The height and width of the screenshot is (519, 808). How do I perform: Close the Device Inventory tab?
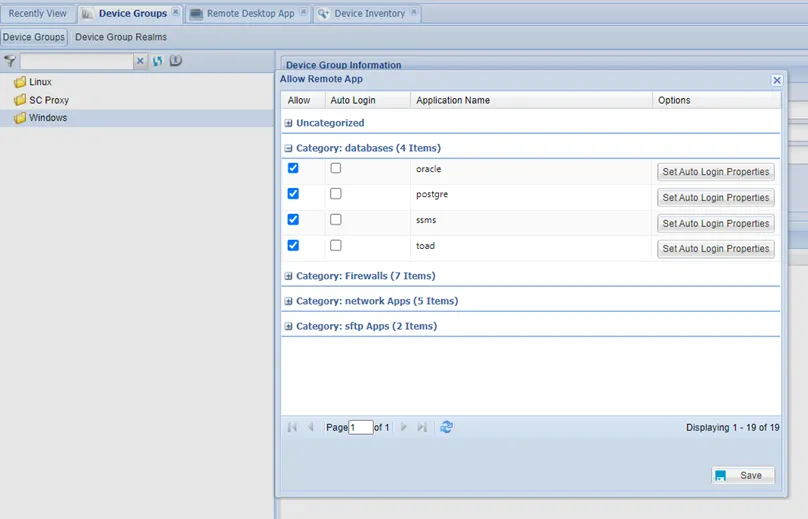pyautogui.click(x=414, y=12)
